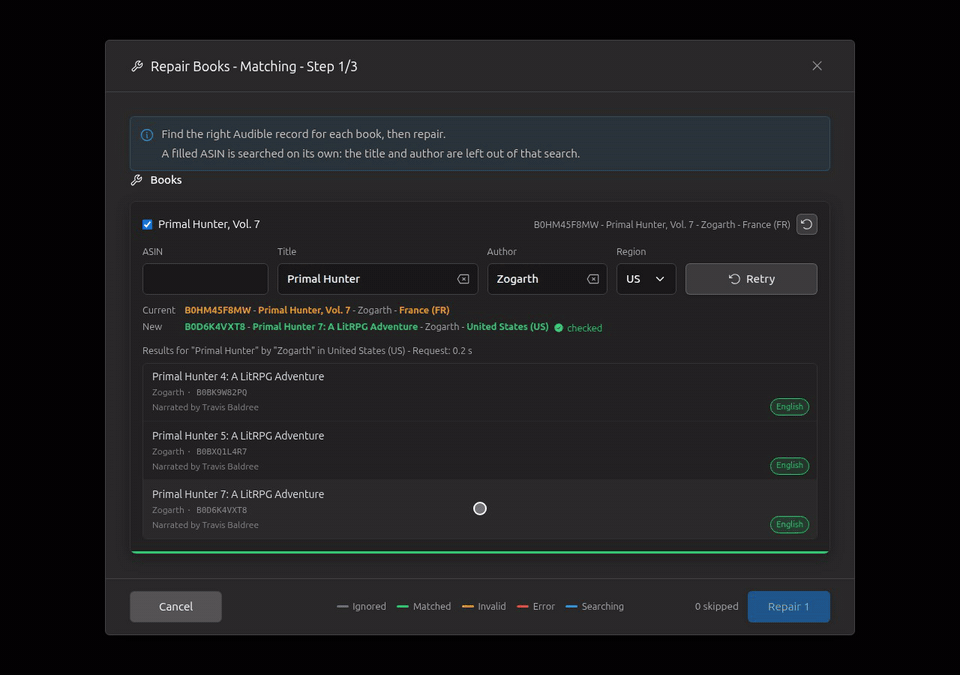Click the green matched progress bar

(480, 552)
